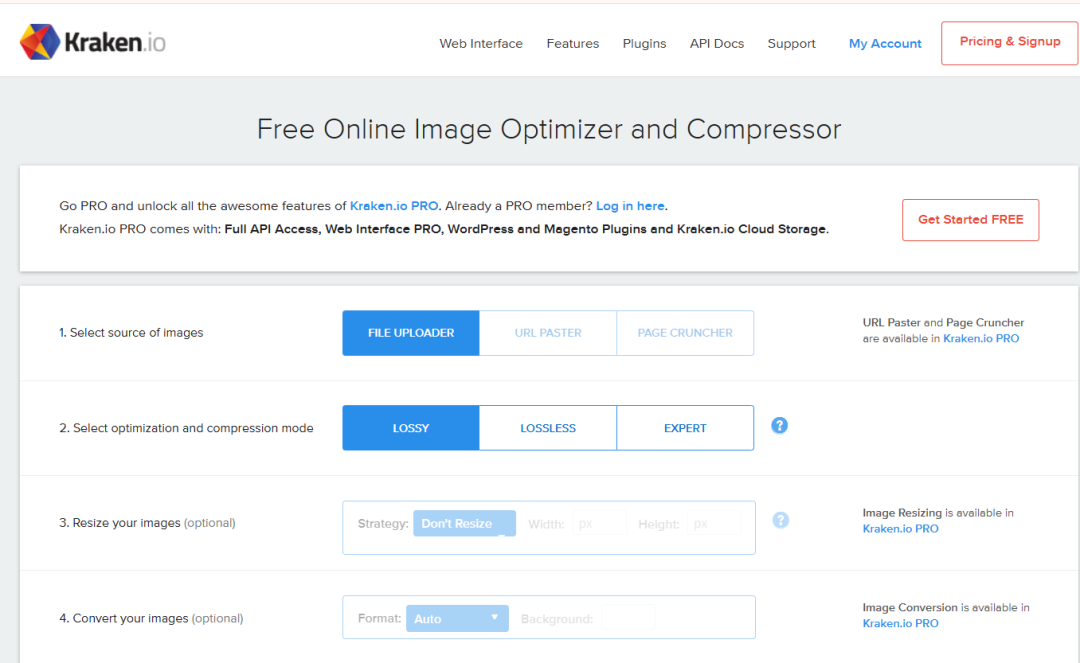Open the Plugins menu item

(644, 43)
